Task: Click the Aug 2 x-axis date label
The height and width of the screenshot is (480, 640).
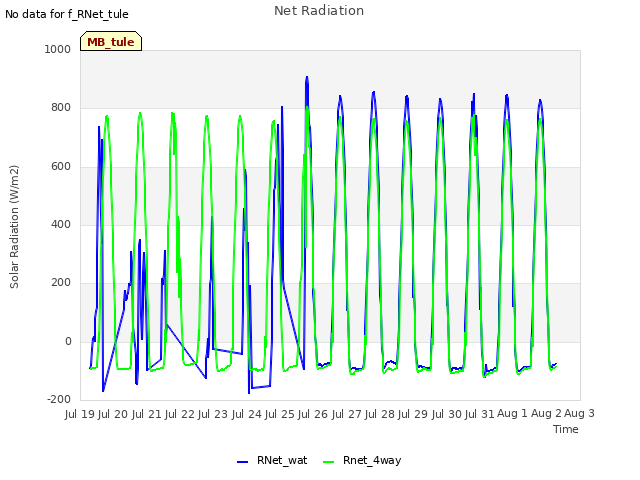Action: pyautogui.click(x=546, y=414)
